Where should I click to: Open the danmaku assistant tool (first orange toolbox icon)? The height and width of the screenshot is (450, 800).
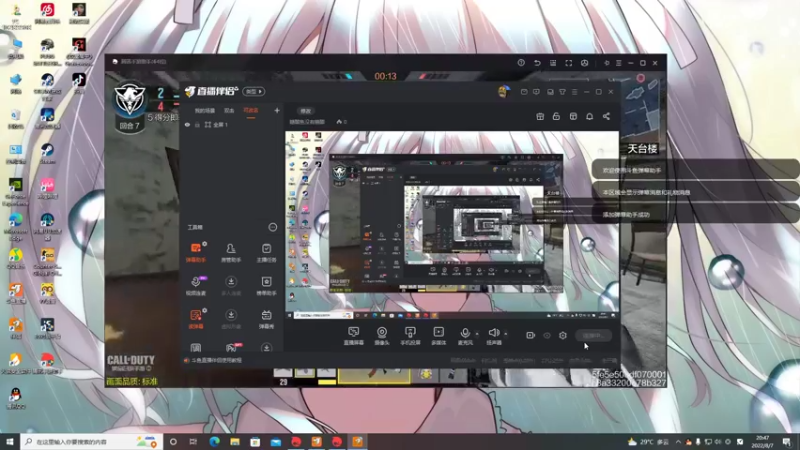(x=196, y=252)
